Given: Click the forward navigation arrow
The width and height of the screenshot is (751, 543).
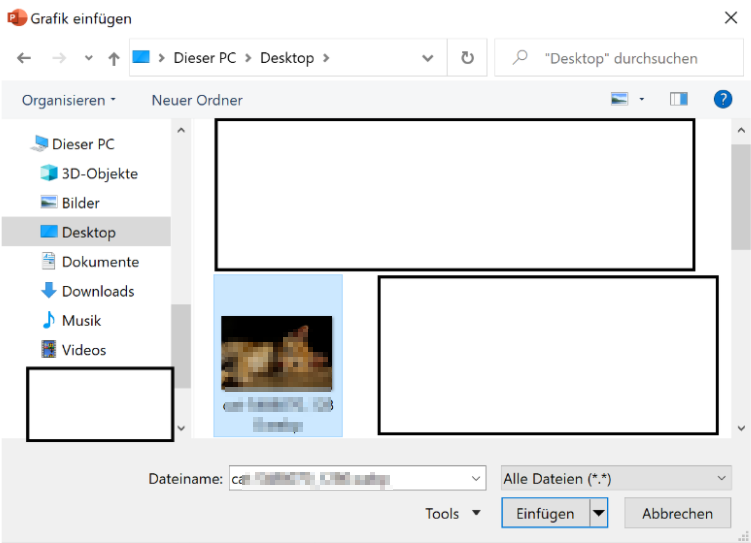Looking at the screenshot, I should 59,58.
